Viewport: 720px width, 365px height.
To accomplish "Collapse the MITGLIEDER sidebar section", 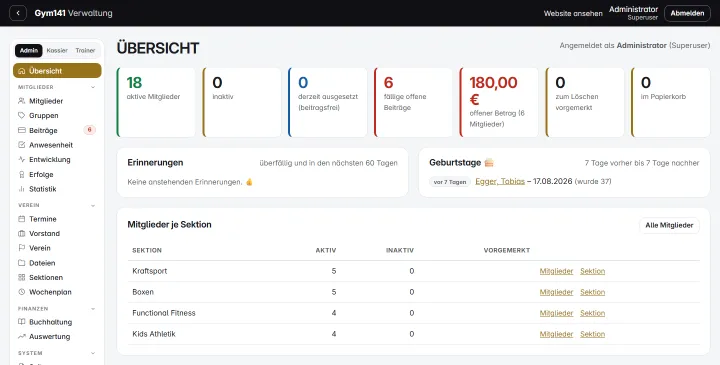I will (x=93, y=87).
